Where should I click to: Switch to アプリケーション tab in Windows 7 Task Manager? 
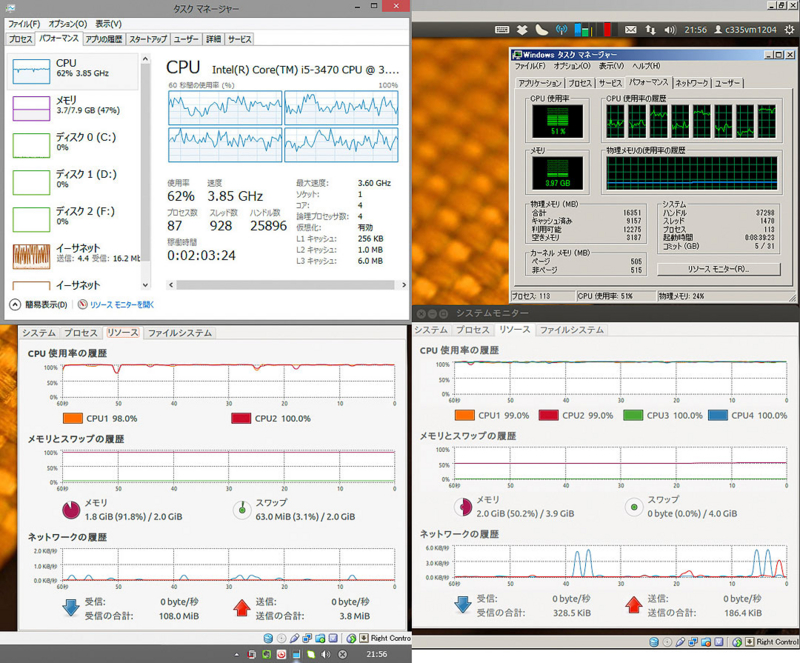540,83
